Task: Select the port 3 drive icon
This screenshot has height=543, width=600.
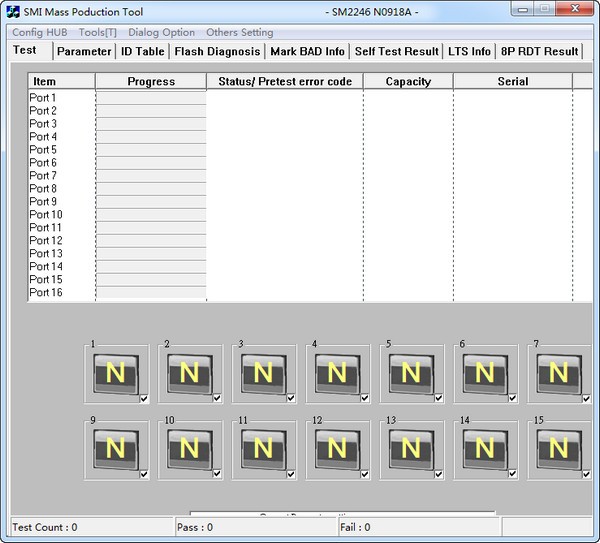Action: tap(263, 374)
